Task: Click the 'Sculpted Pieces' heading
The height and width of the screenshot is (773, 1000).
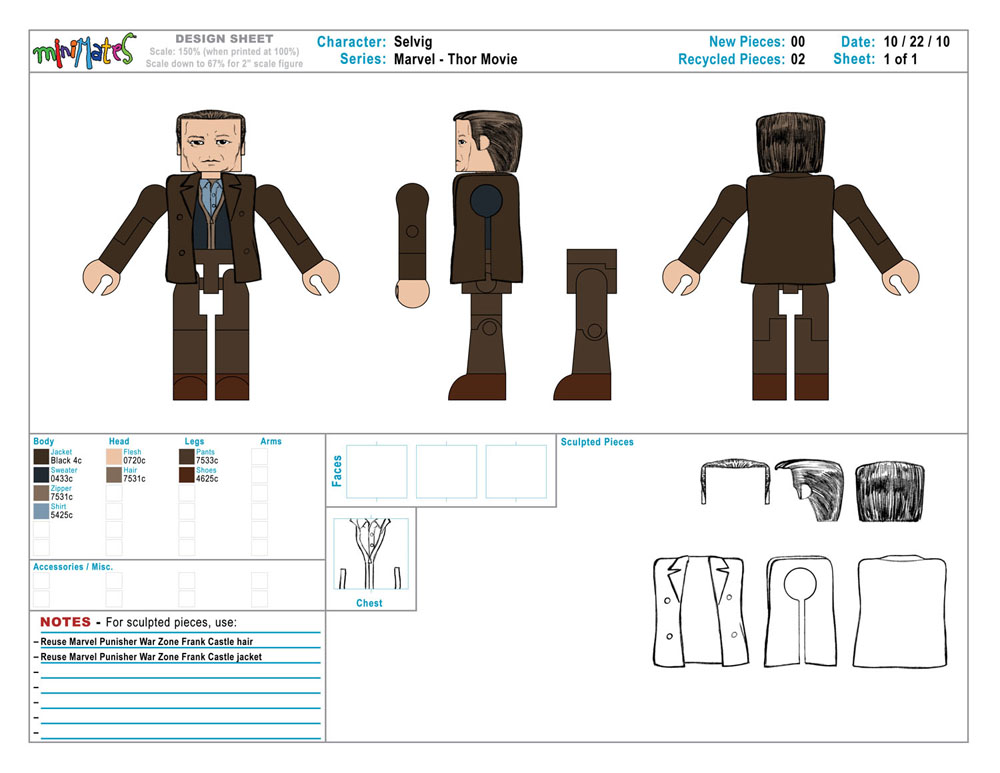Action: pyautogui.click(x=597, y=441)
